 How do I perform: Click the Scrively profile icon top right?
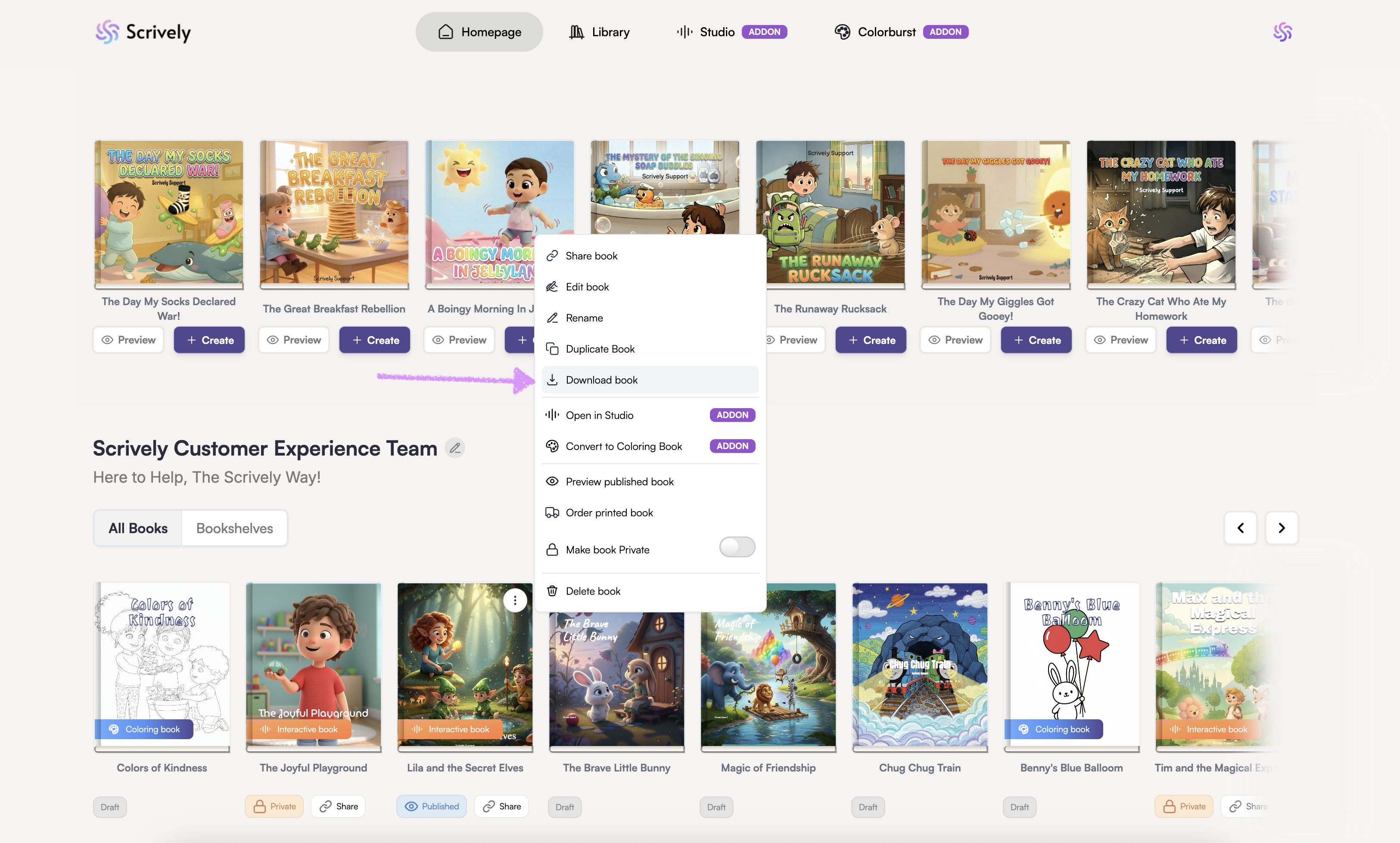tap(1282, 32)
